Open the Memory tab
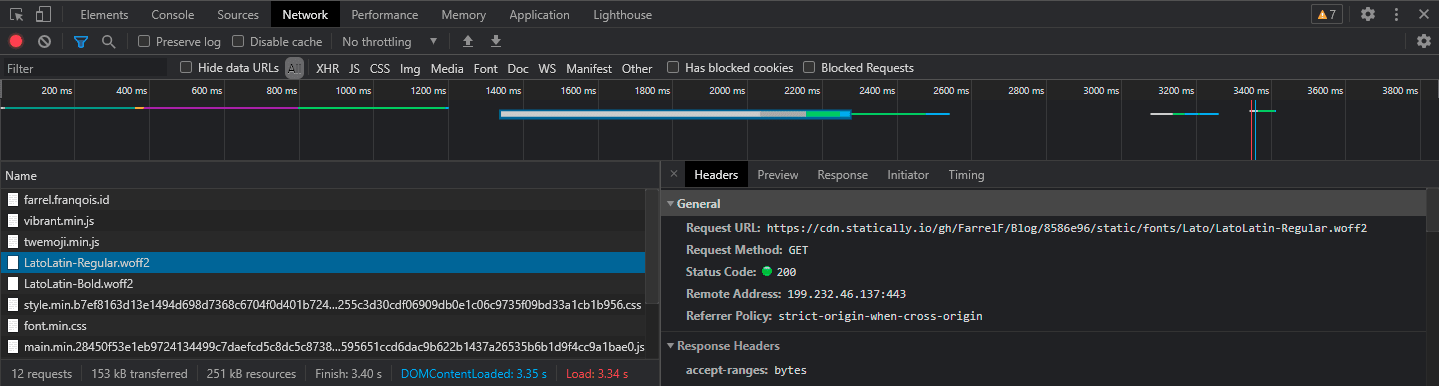1439x386 pixels. tap(463, 15)
